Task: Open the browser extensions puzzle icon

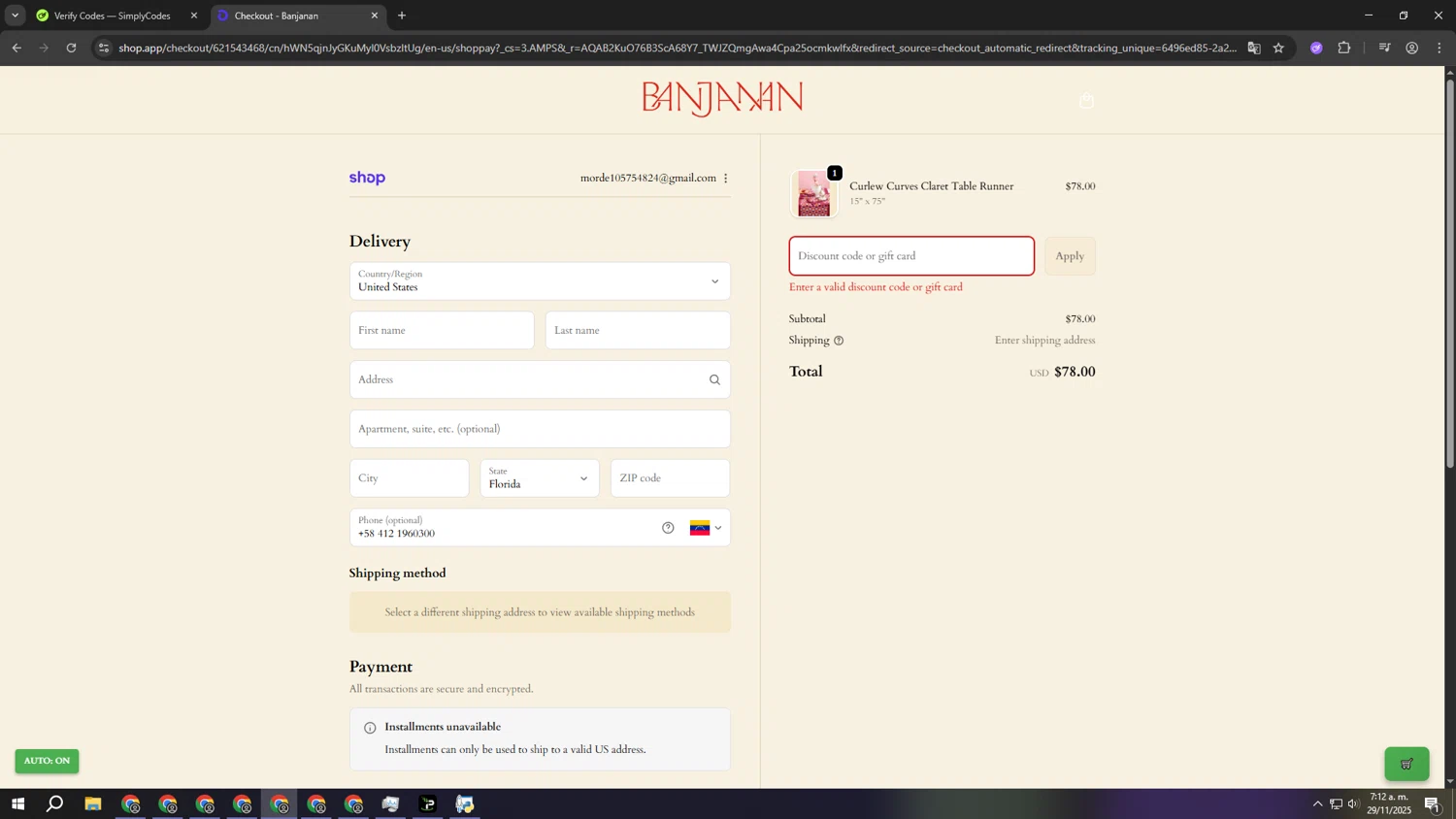Action: point(1344,48)
